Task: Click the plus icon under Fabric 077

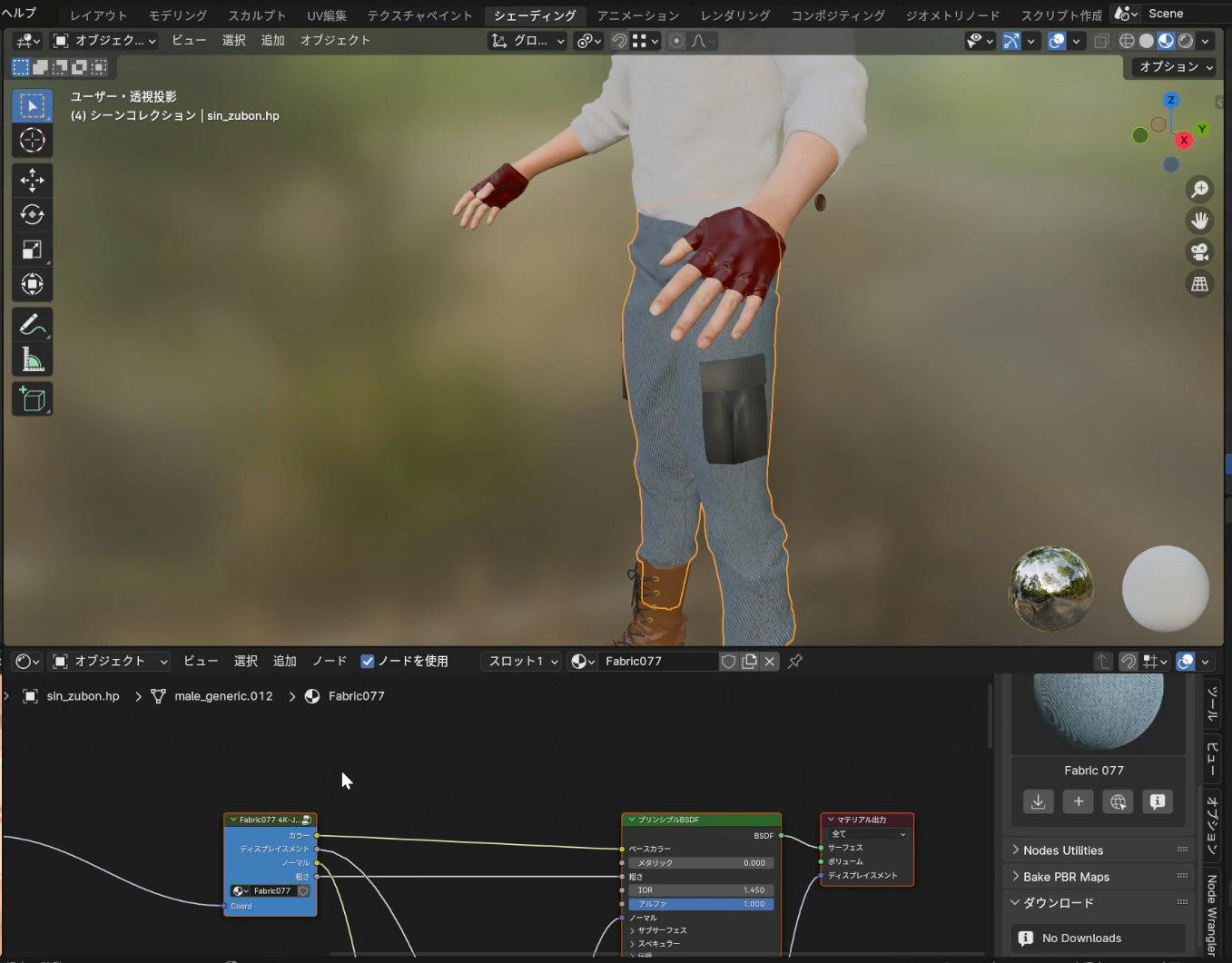Action: tap(1079, 801)
